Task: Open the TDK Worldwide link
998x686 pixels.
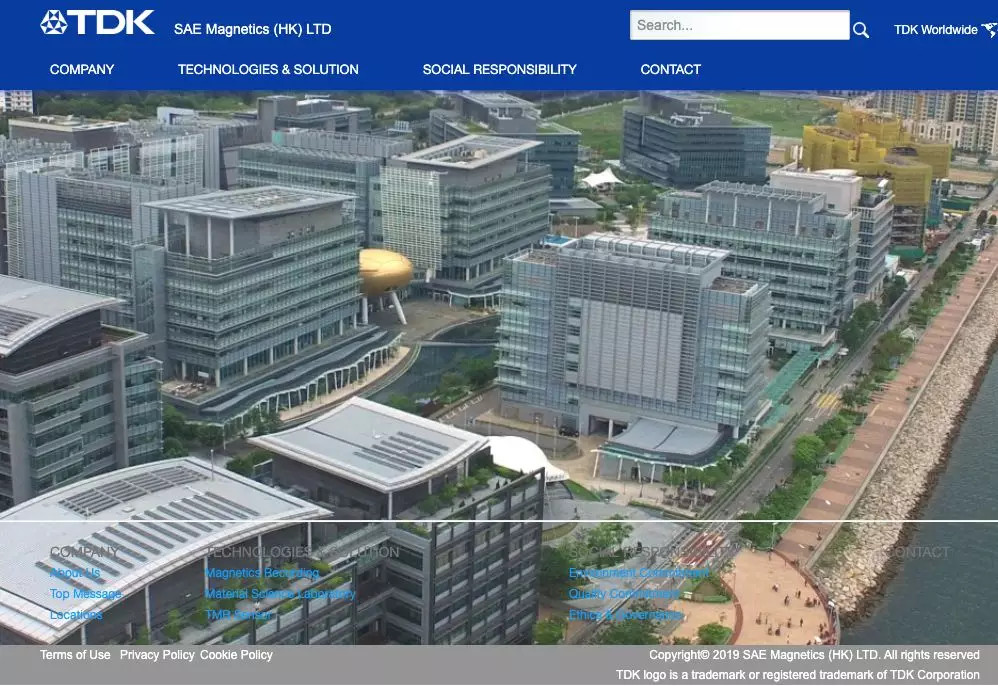Action: [x=935, y=30]
